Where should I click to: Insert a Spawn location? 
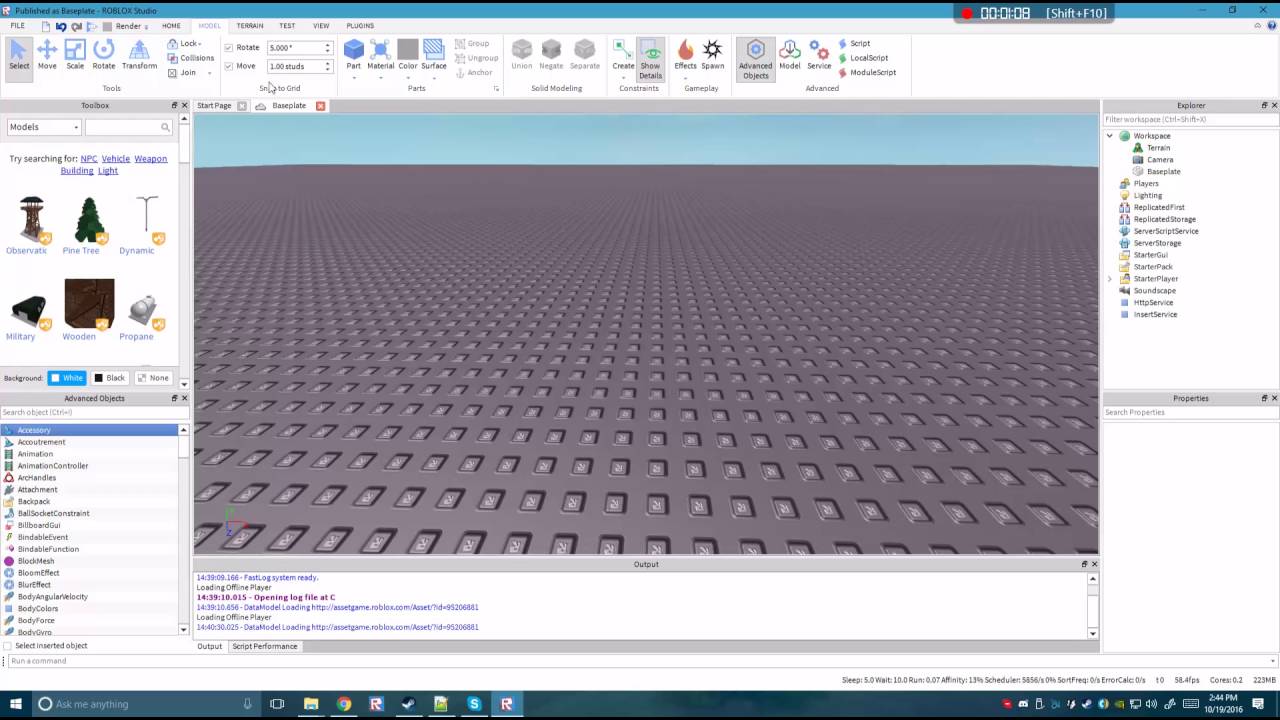(x=713, y=55)
